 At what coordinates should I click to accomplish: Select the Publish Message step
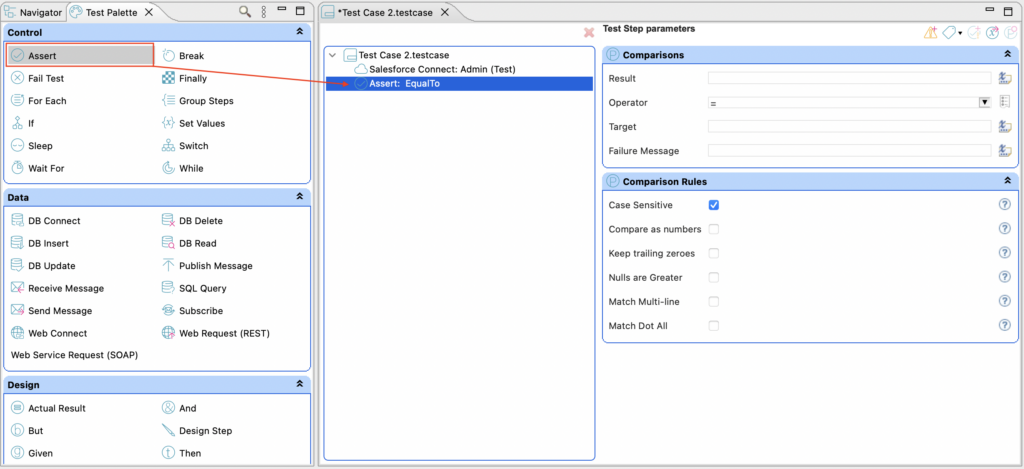point(207,266)
